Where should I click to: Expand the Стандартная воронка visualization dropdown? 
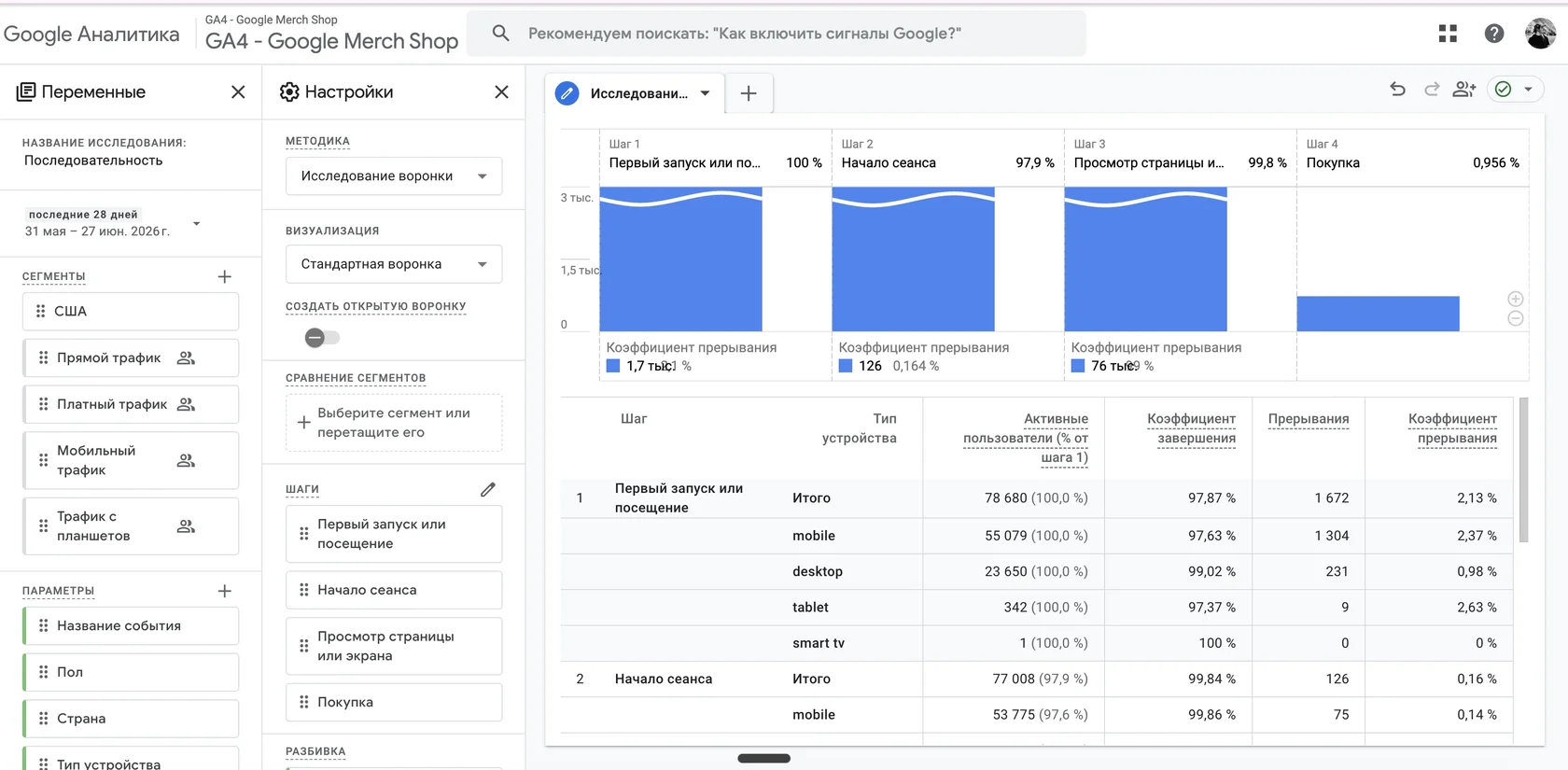(x=394, y=264)
